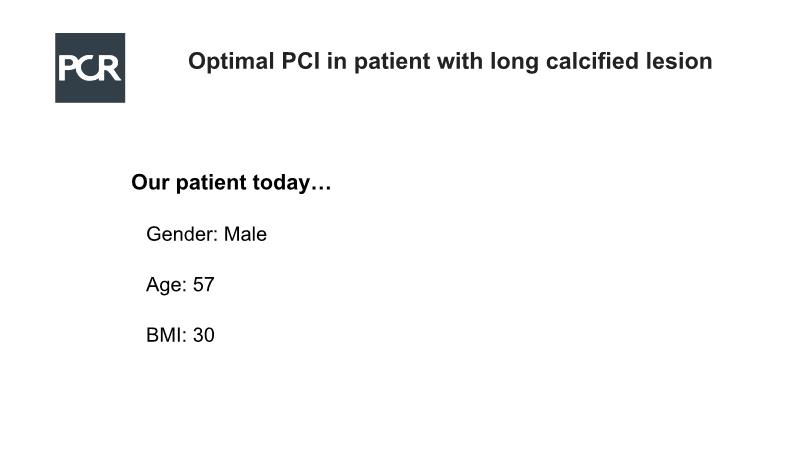Click the age value "57"

tap(204, 285)
